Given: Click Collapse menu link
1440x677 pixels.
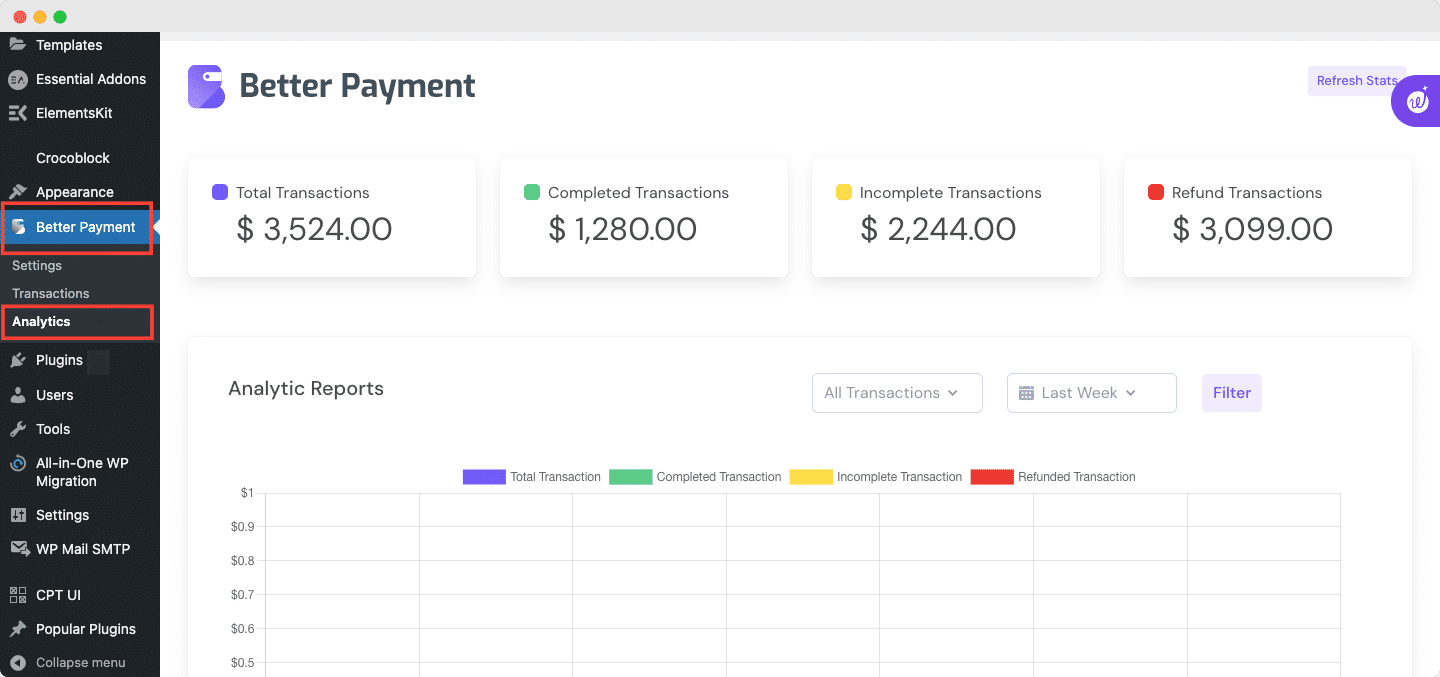Looking at the screenshot, I should (x=81, y=662).
